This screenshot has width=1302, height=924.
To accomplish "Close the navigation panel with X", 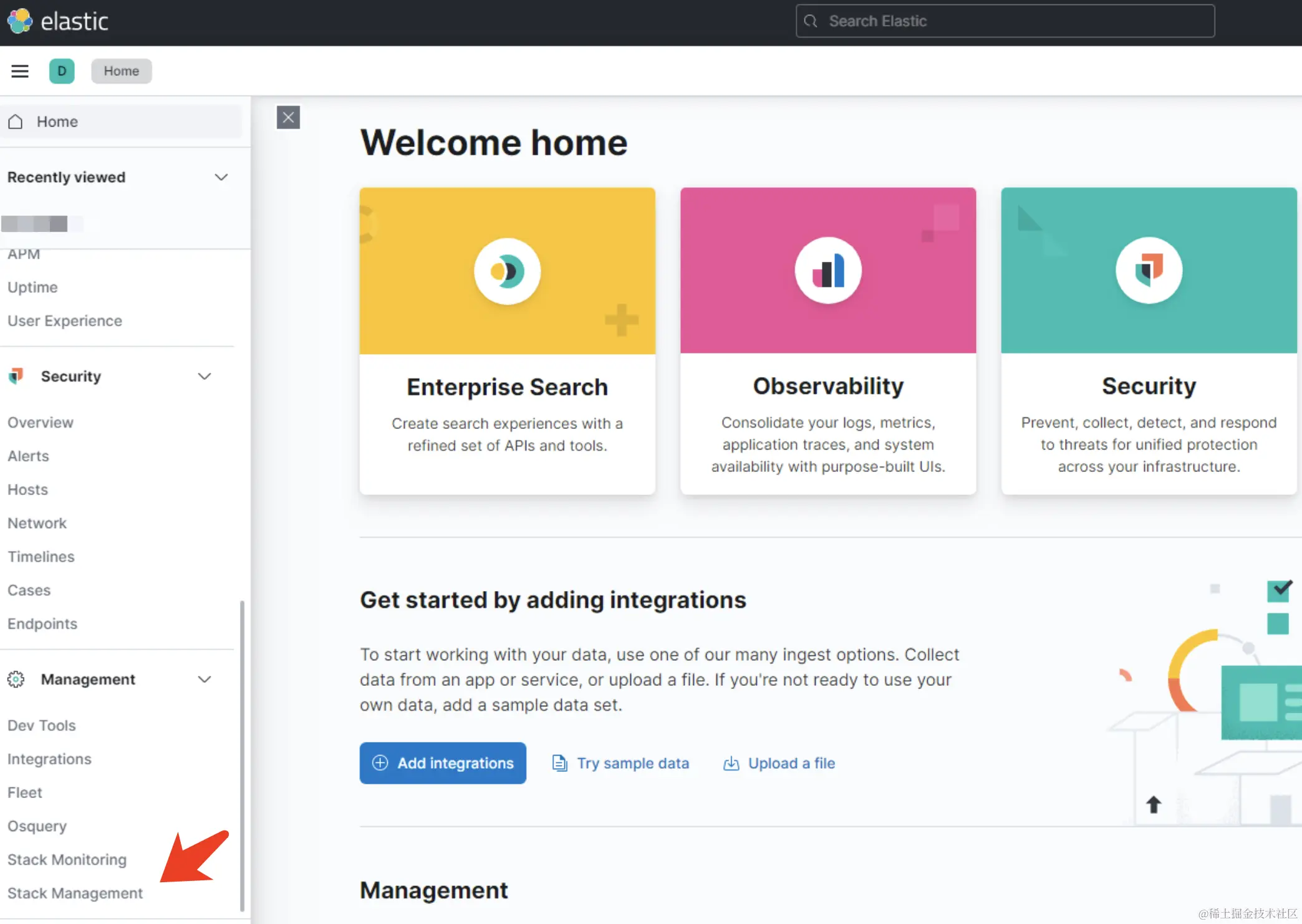I will pos(288,117).
